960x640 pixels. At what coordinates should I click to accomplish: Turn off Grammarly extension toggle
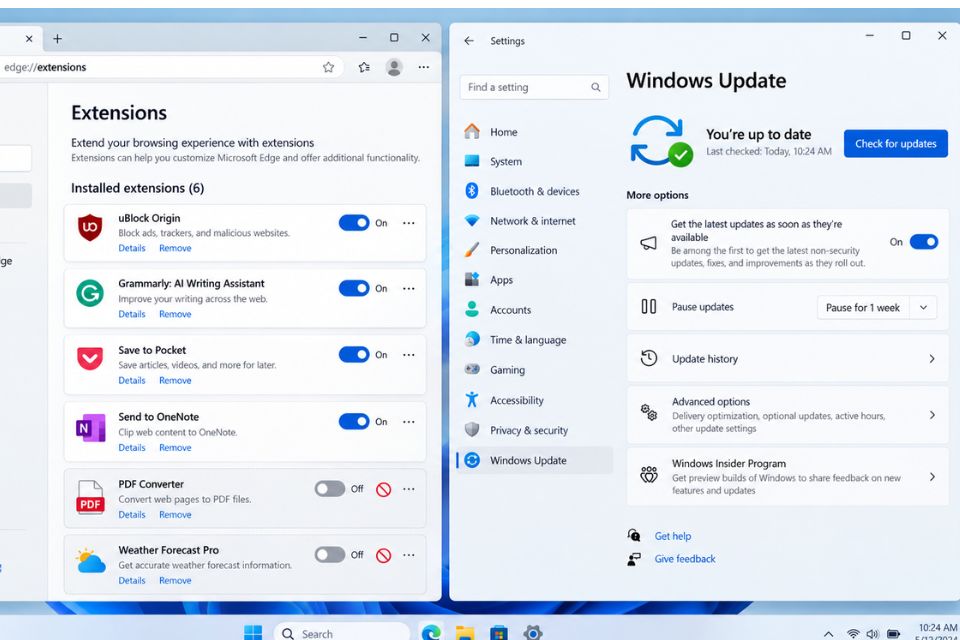pyautogui.click(x=354, y=288)
